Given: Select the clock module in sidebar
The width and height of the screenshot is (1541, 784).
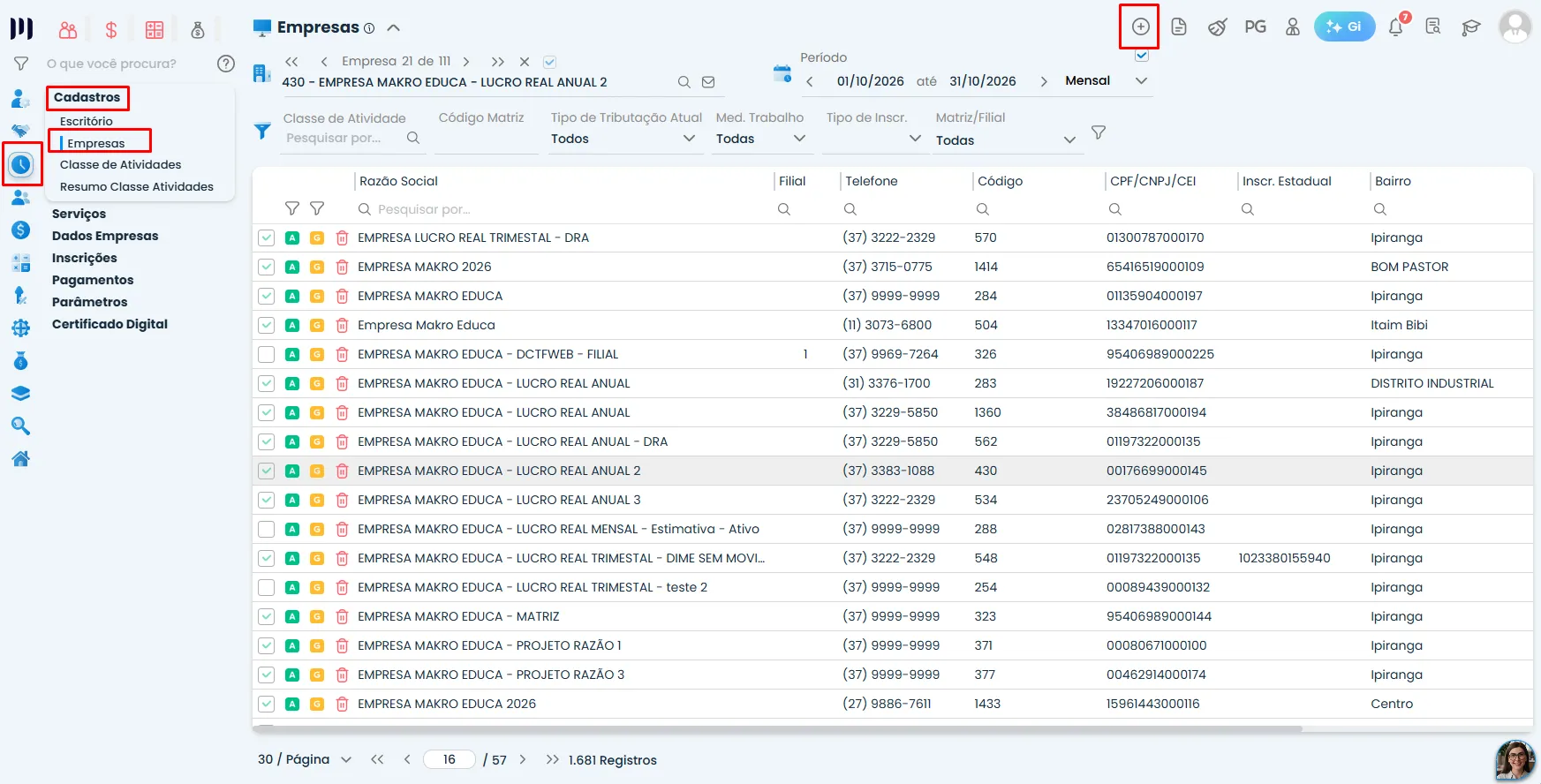Looking at the screenshot, I should (21, 164).
